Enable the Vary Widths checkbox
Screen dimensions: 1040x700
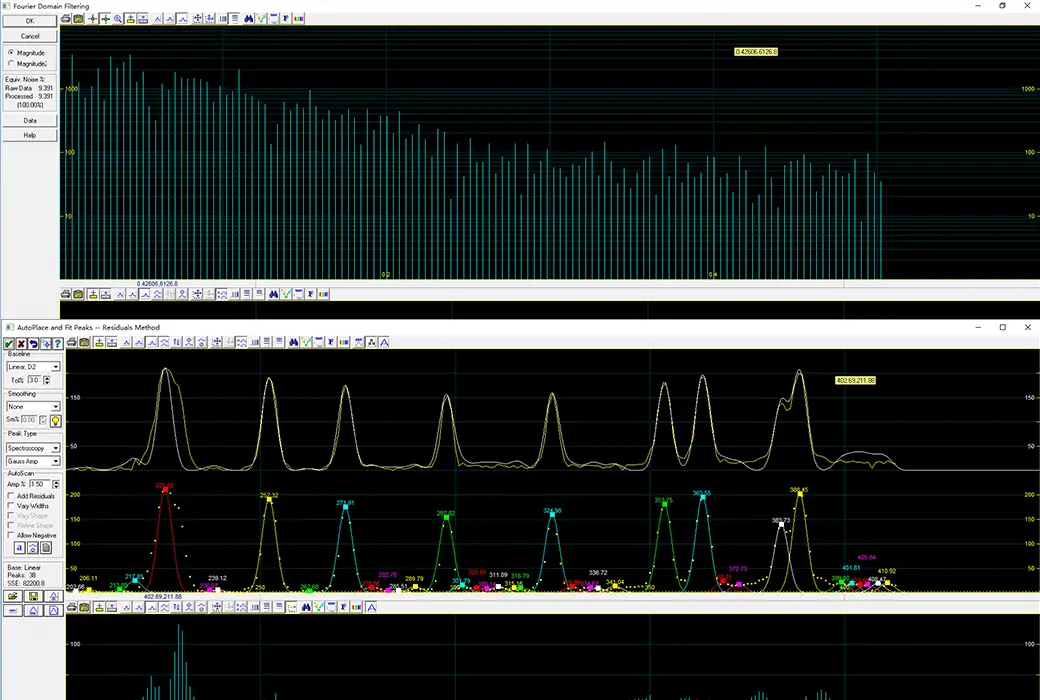[11, 506]
